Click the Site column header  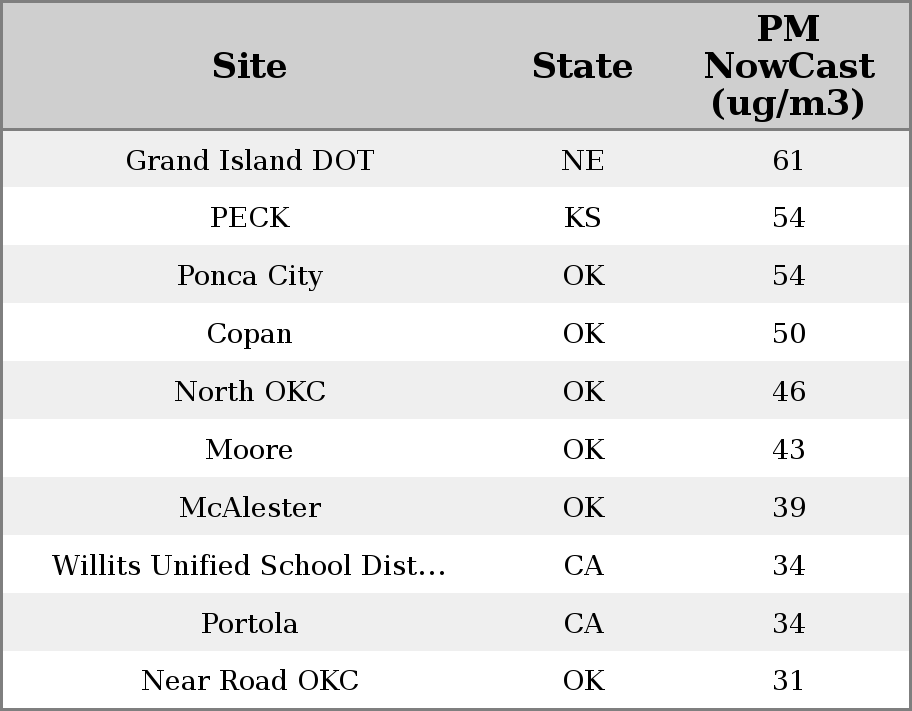click(249, 66)
